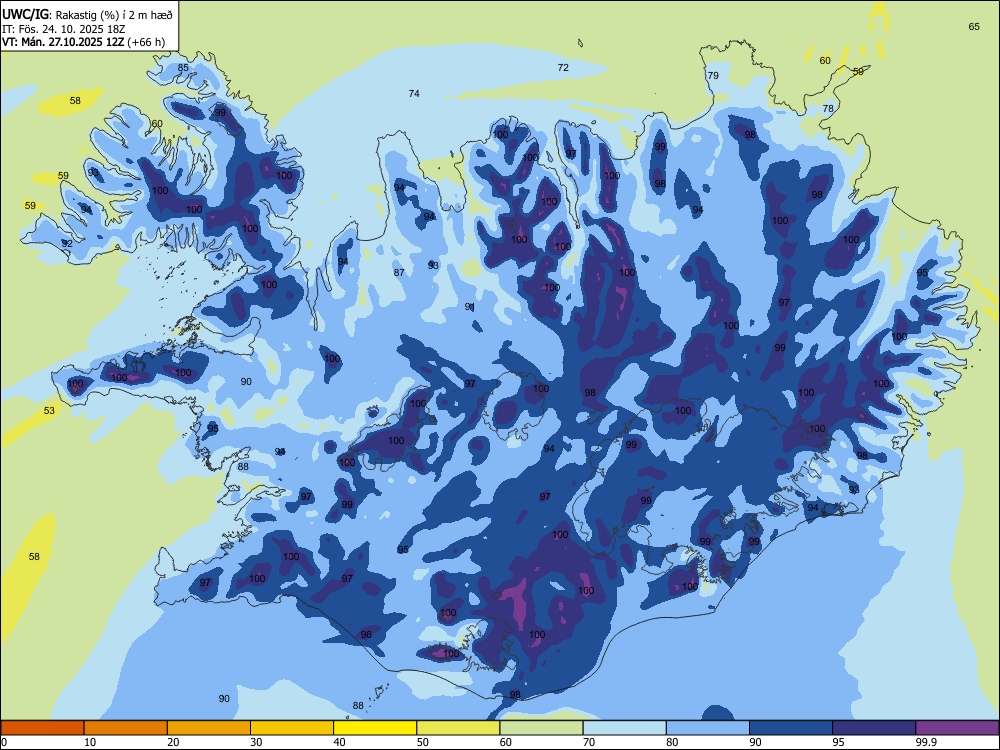Viewport: 1000px width, 750px height.
Task: Pick the 20–30 amber legend swatch
Action: (x=209, y=728)
